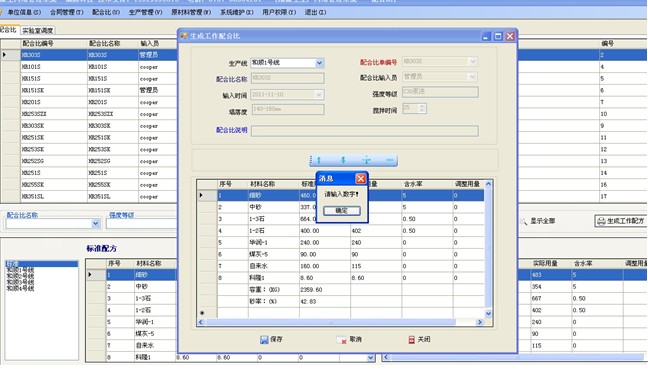Open the 配合比输入员 dropdown
648x369 pixels.
(x=473, y=76)
